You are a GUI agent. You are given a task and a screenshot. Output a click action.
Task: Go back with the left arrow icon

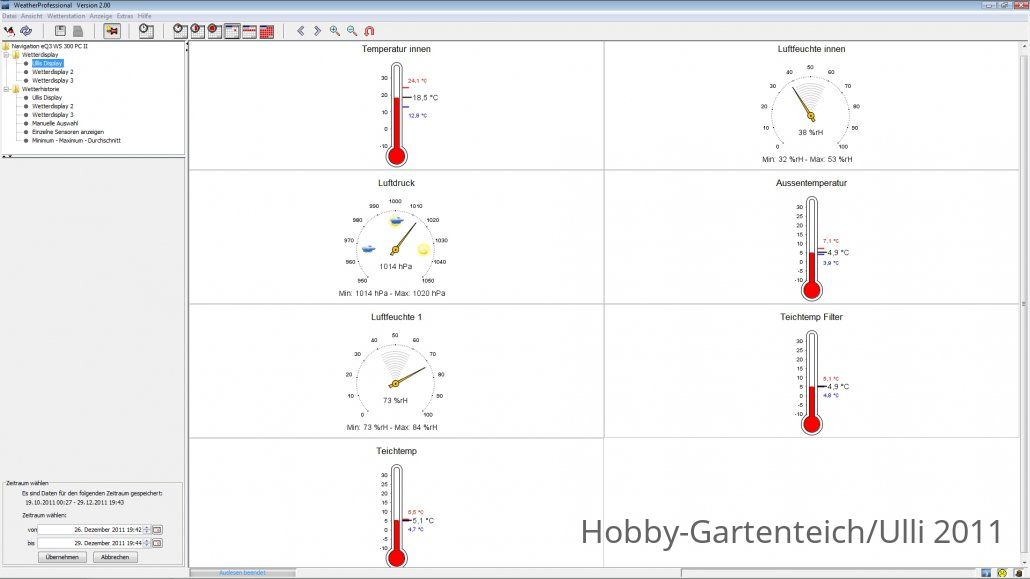tap(301, 31)
